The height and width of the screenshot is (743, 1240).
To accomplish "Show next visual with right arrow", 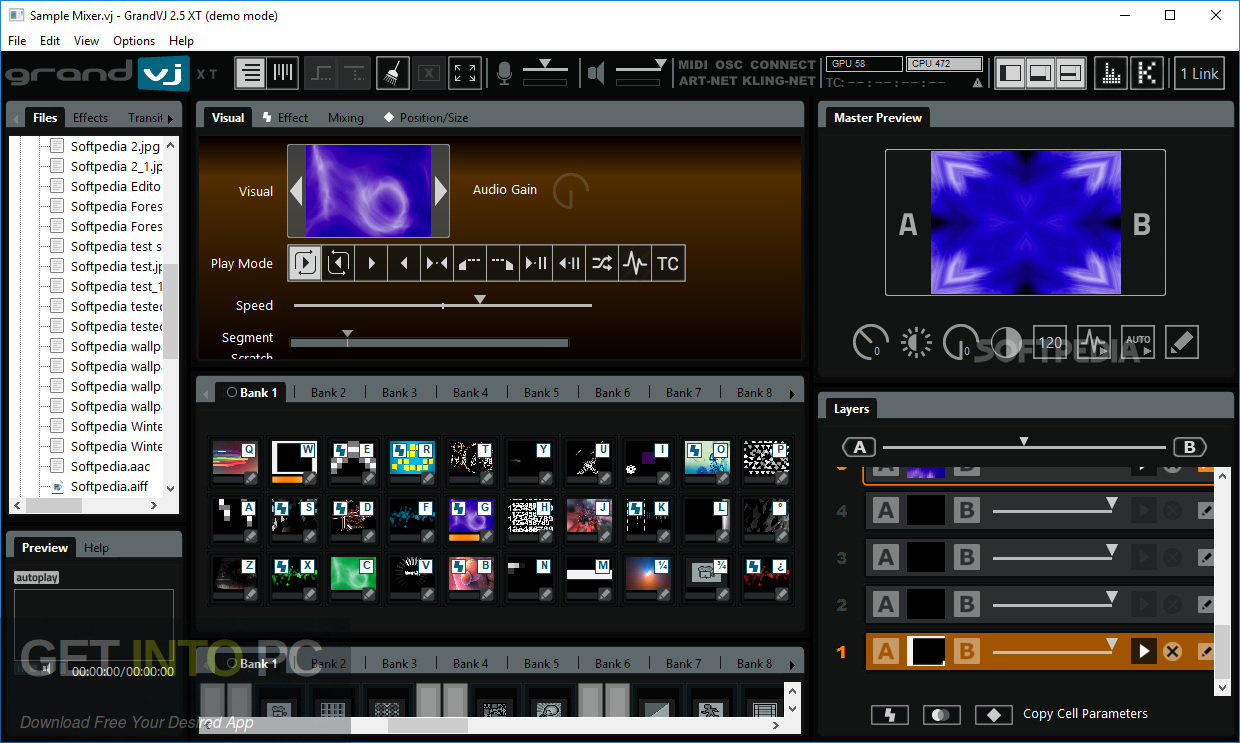I will (x=441, y=191).
